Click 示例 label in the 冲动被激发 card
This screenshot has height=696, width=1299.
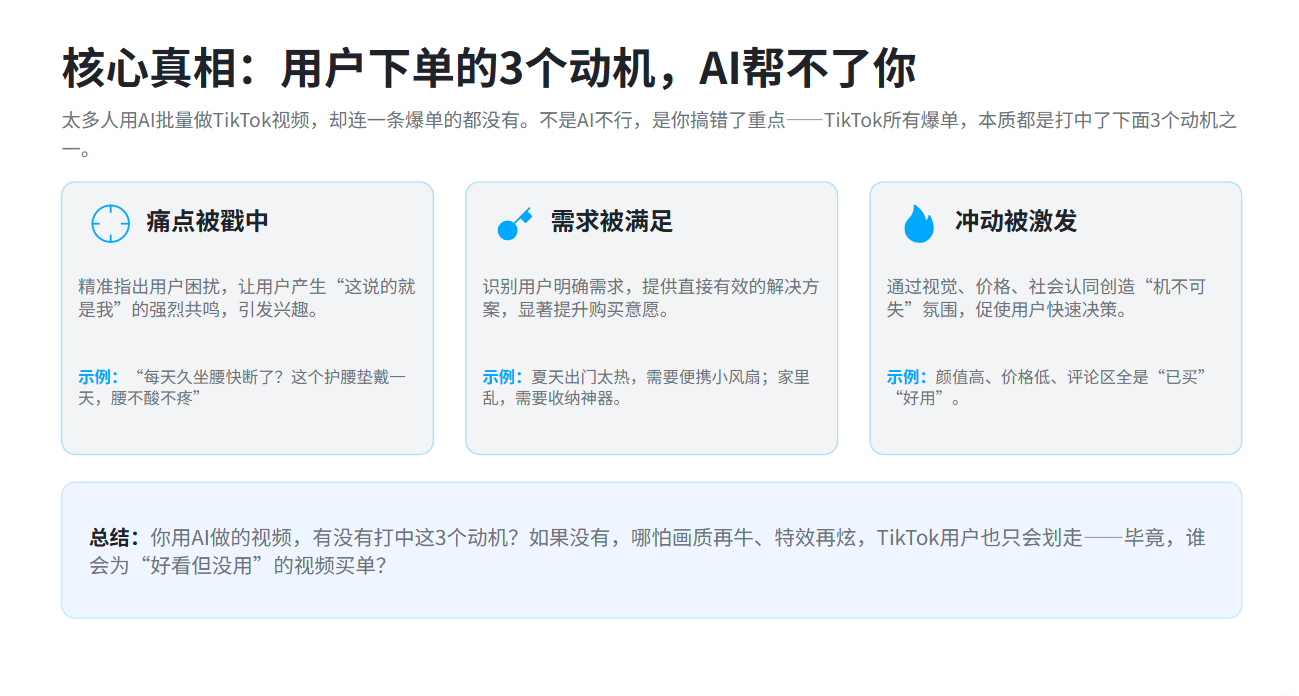tap(906, 377)
